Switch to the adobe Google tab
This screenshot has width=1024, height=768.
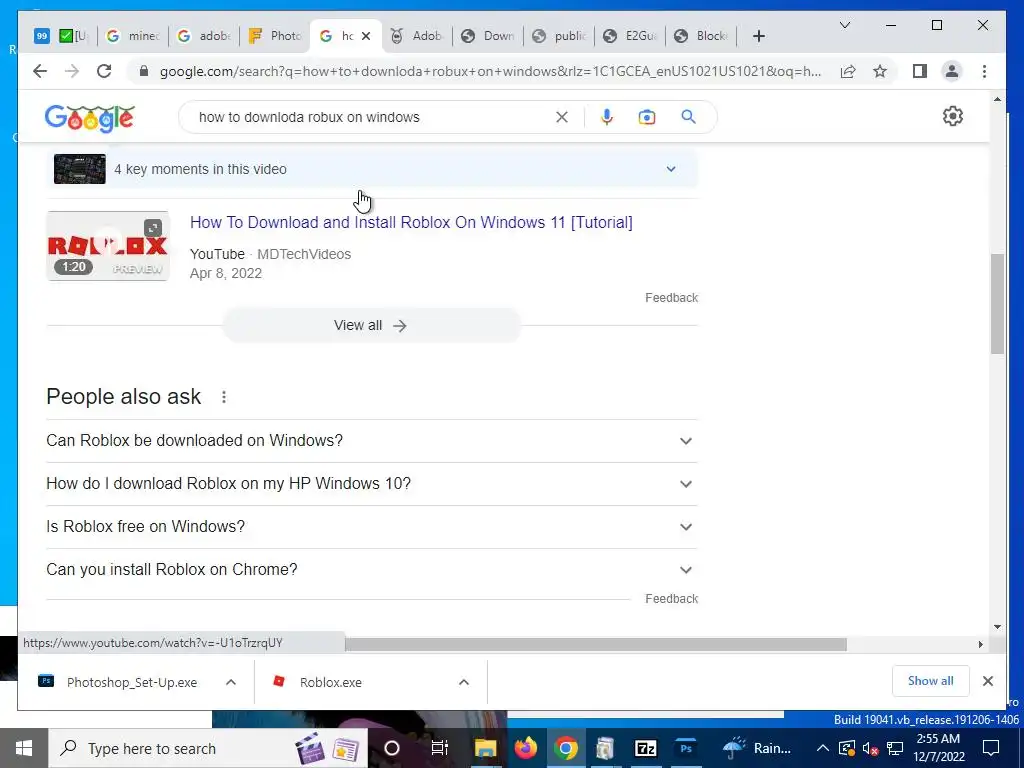tap(204, 36)
